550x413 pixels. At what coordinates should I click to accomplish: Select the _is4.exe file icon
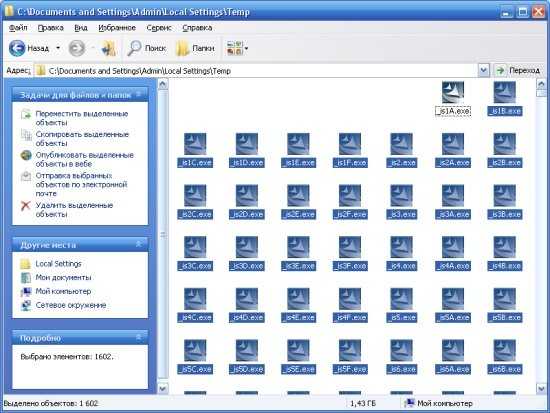(401, 247)
